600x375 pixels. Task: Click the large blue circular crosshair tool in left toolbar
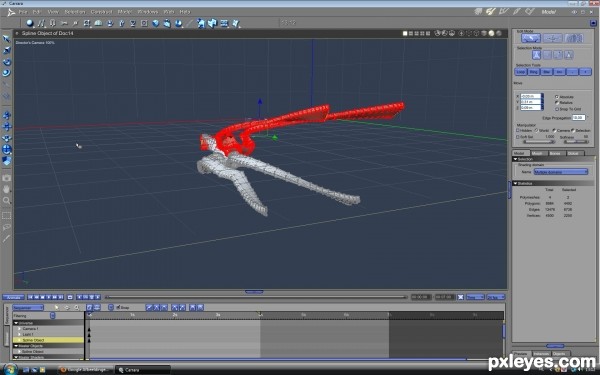point(7,149)
